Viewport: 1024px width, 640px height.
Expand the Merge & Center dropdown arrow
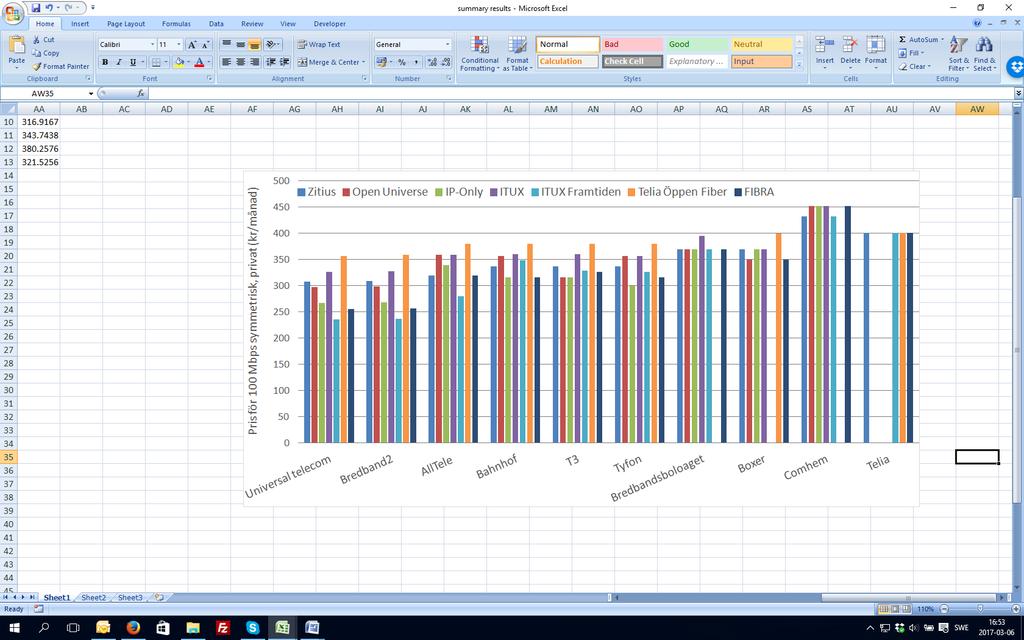coord(364,62)
